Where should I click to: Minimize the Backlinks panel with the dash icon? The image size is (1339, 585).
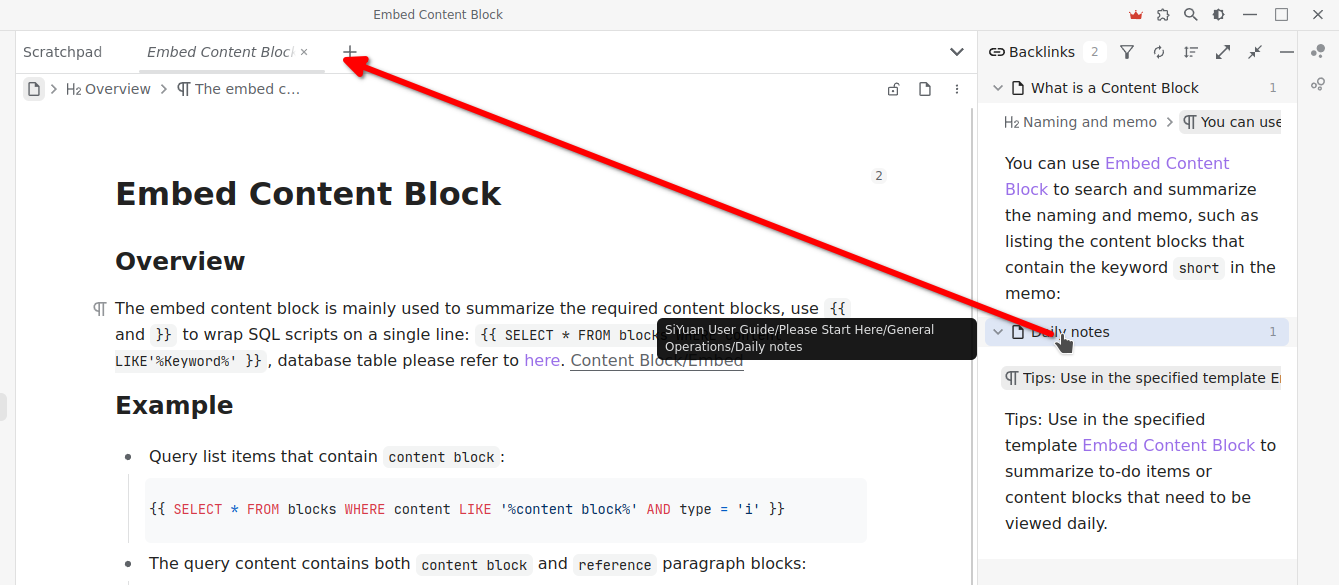[1287, 51]
